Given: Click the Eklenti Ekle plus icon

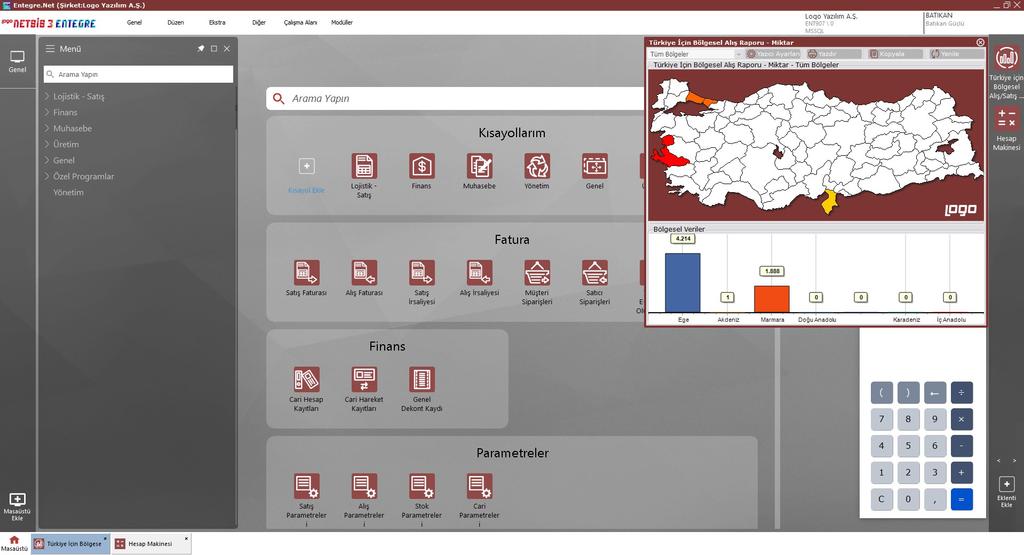Looking at the screenshot, I should pyautogui.click(x=1006, y=484).
